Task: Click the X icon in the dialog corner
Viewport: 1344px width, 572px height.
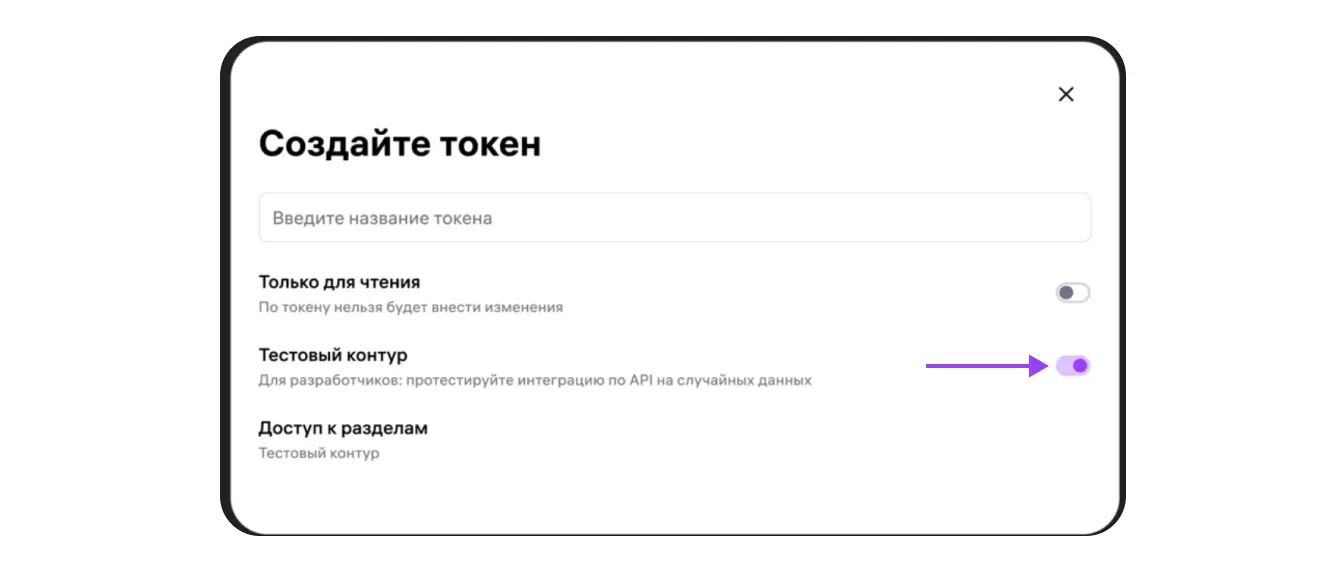Action: point(1066,95)
